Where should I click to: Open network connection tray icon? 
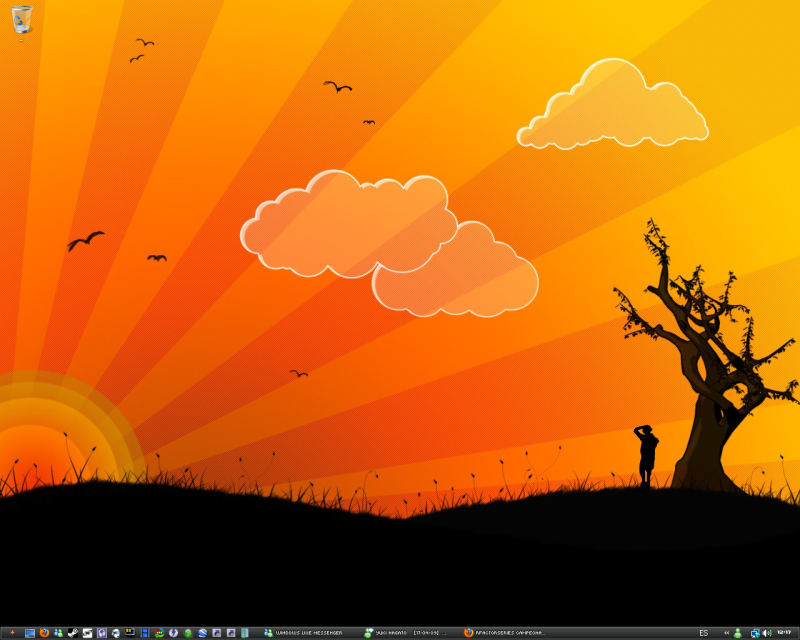755,633
